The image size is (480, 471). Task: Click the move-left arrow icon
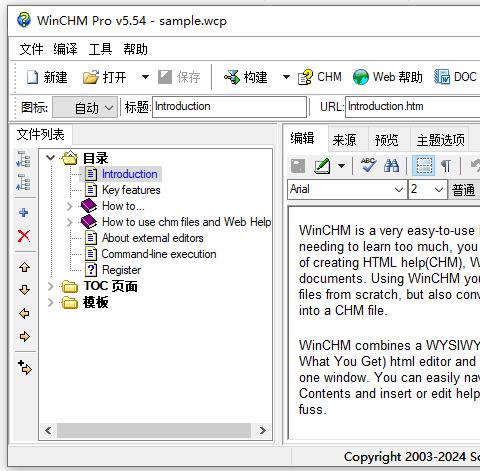coord(24,314)
